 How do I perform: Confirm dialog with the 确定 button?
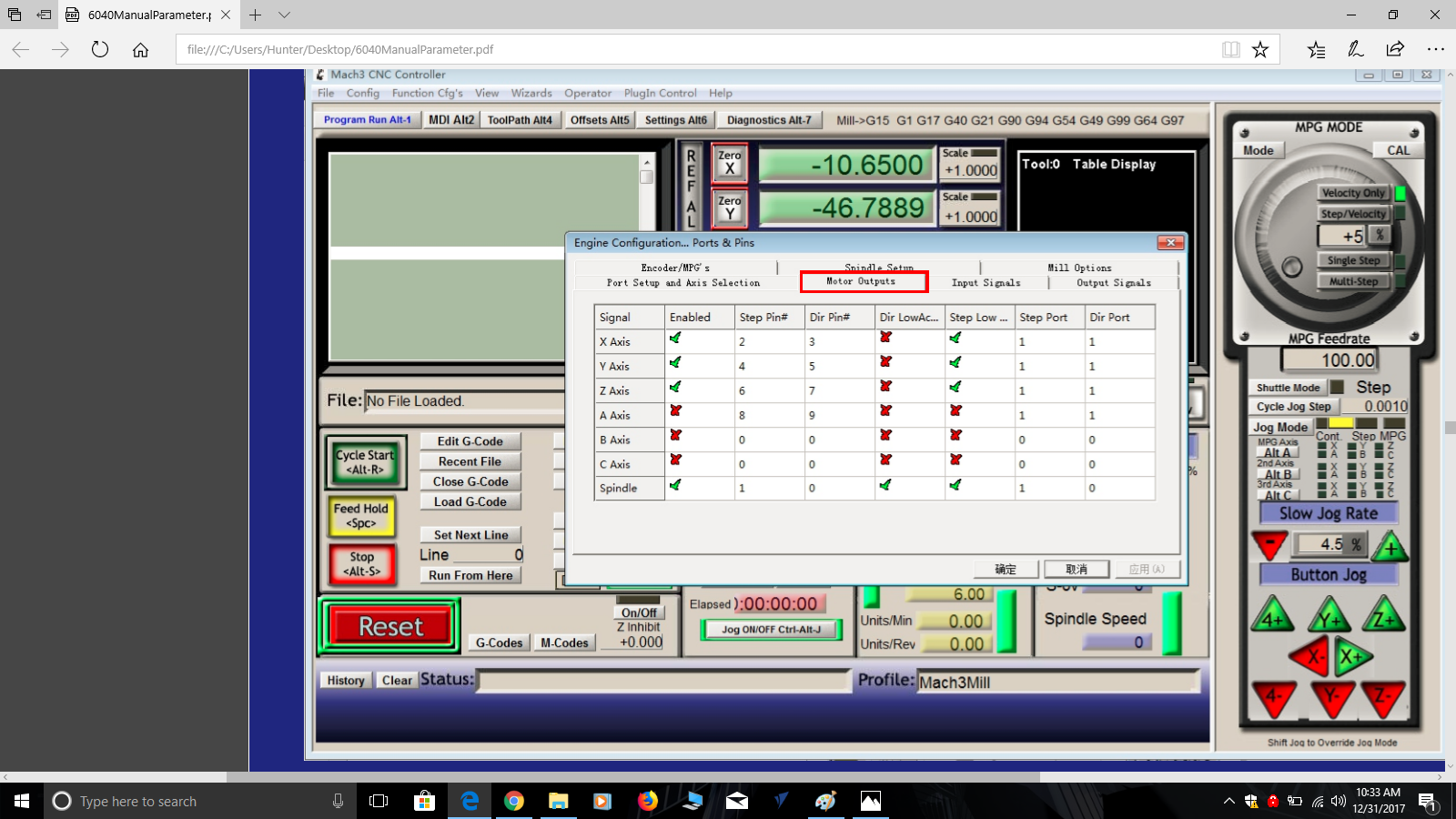pyautogui.click(x=1006, y=569)
